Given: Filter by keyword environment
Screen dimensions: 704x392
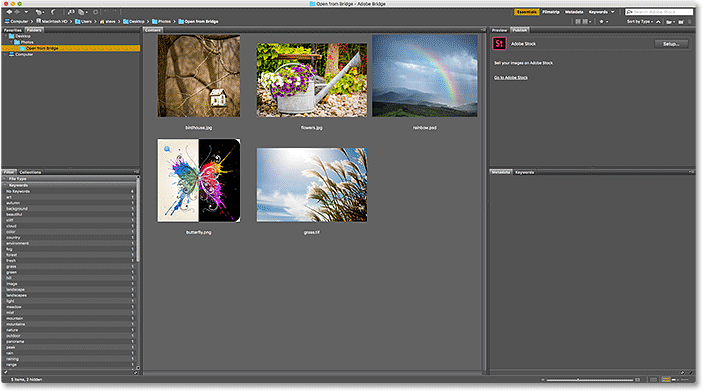Looking at the screenshot, I should pos(70,243).
